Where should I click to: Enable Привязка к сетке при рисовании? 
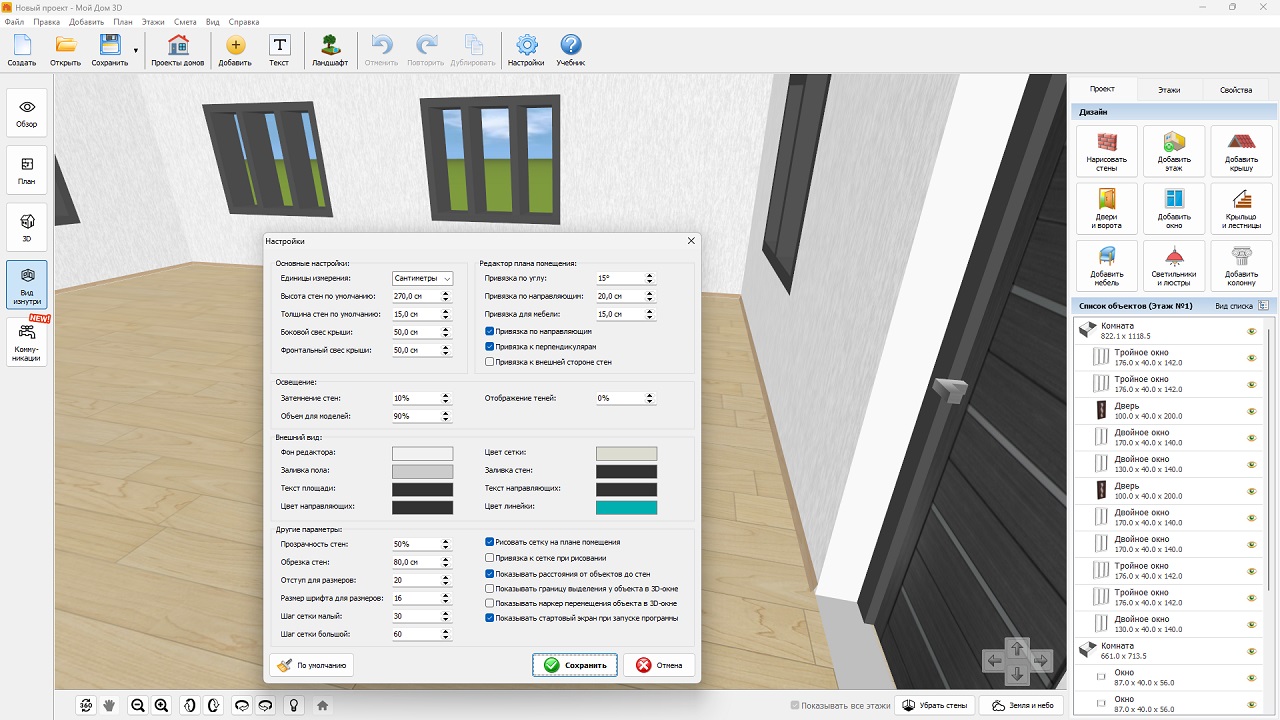click(x=490, y=558)
